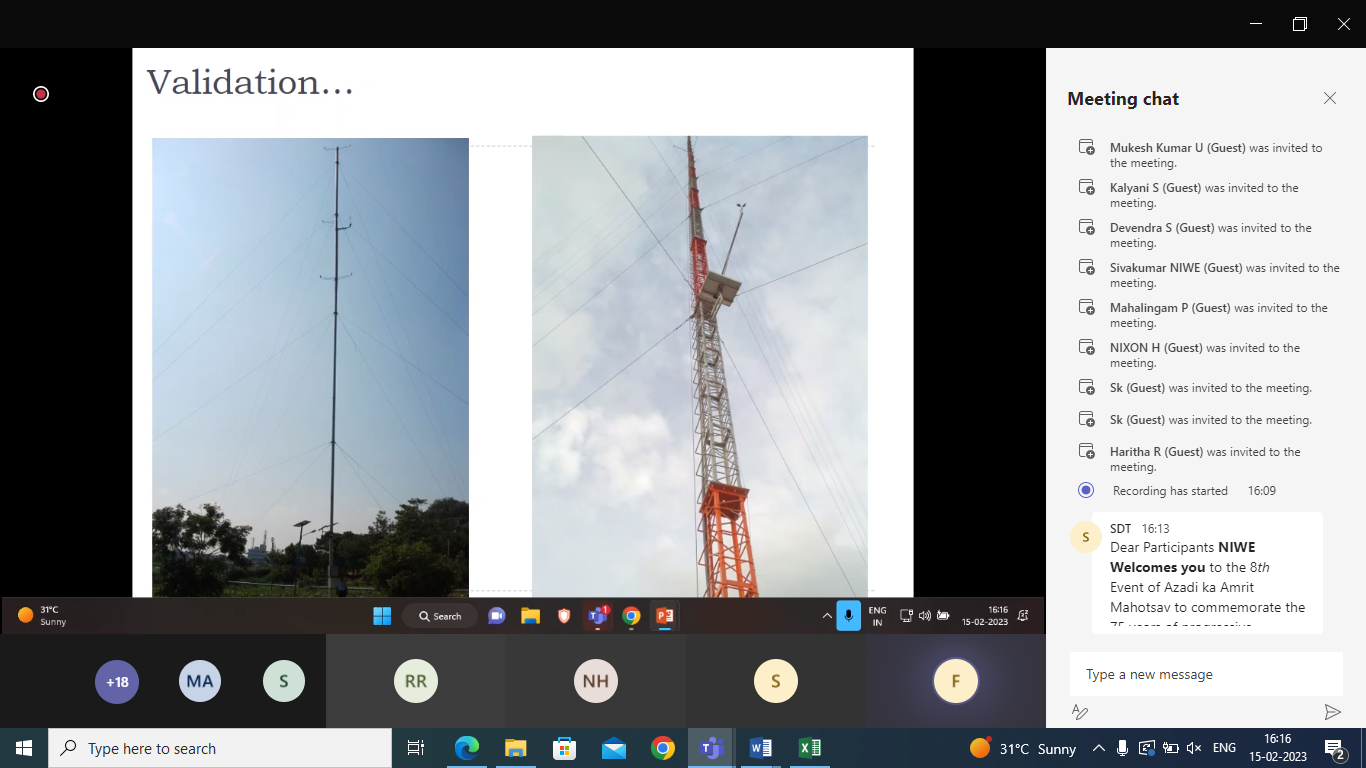The width and height of the screenshot is (1366, 768).
Task: Select the RR participant tile
Action: 415,682
